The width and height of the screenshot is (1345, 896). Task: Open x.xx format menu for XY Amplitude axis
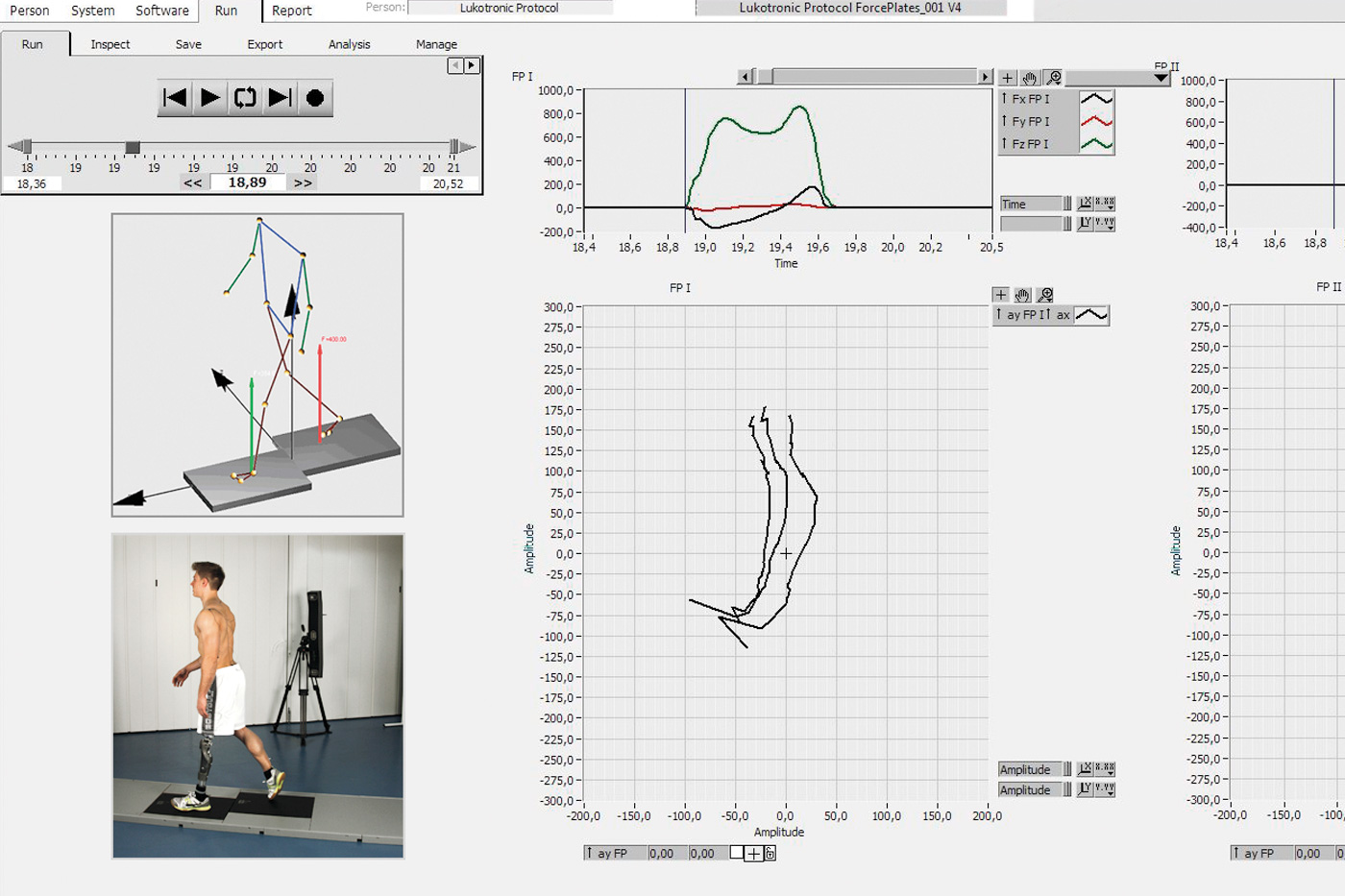(1105, 769)
